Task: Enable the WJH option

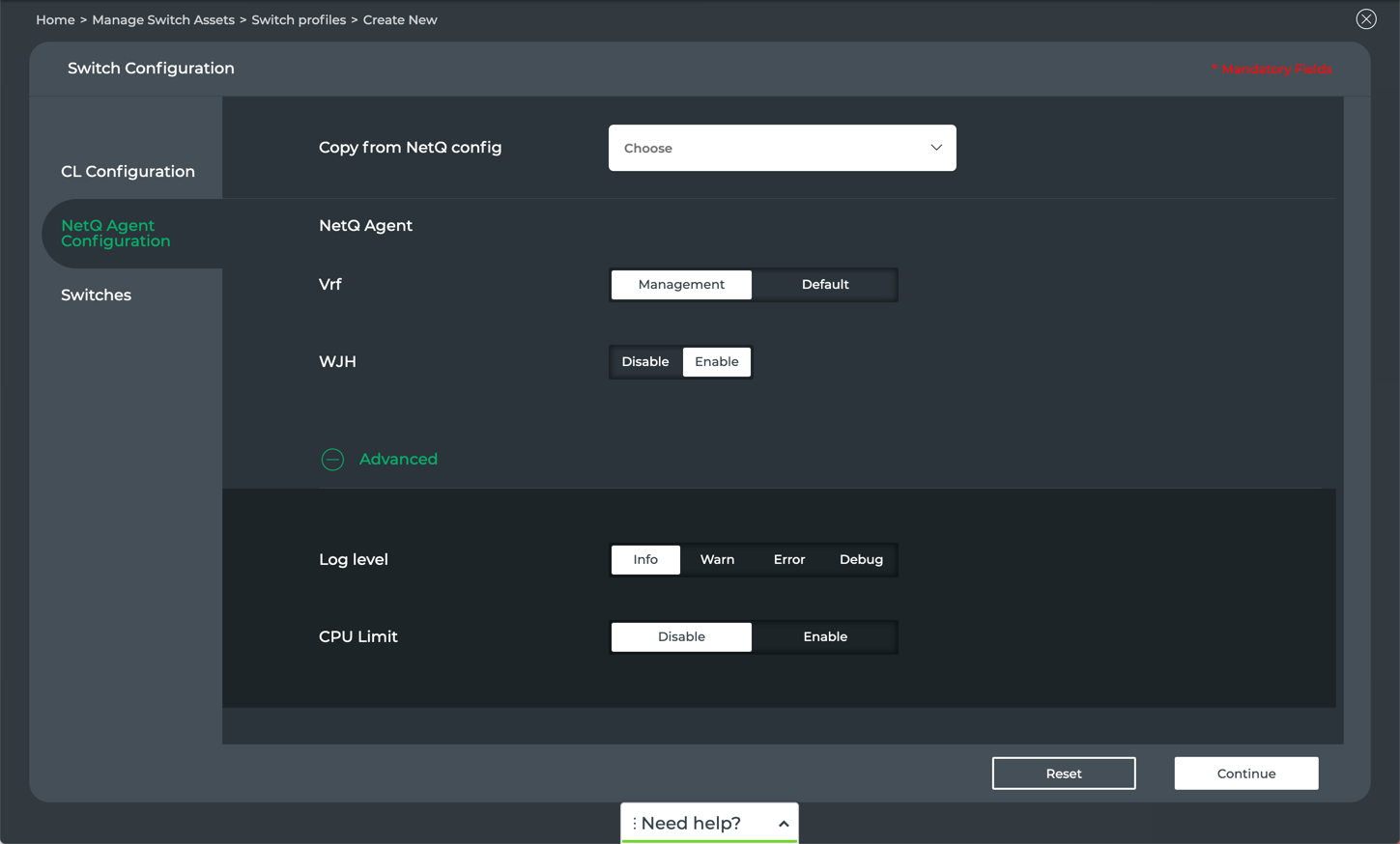Action: click(716, 362)
